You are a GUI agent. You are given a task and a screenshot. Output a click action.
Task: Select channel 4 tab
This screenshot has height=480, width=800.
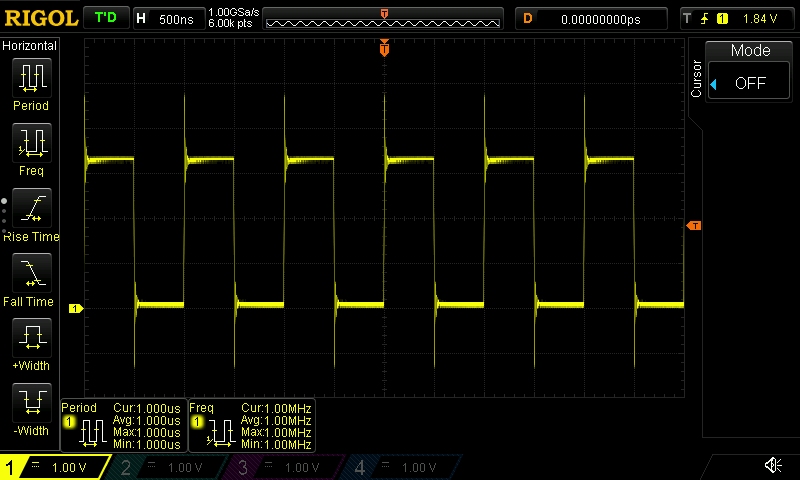(x=403, y=467)
